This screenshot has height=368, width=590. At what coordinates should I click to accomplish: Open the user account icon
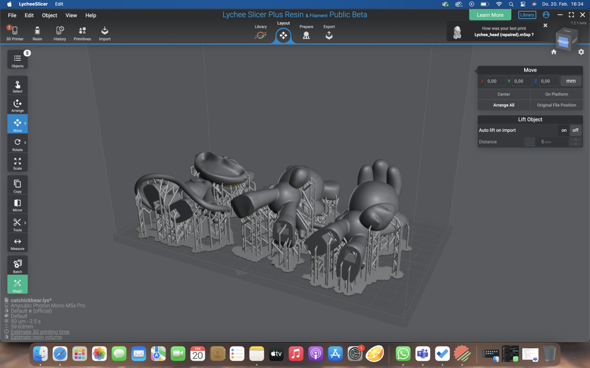pos(546,15)
